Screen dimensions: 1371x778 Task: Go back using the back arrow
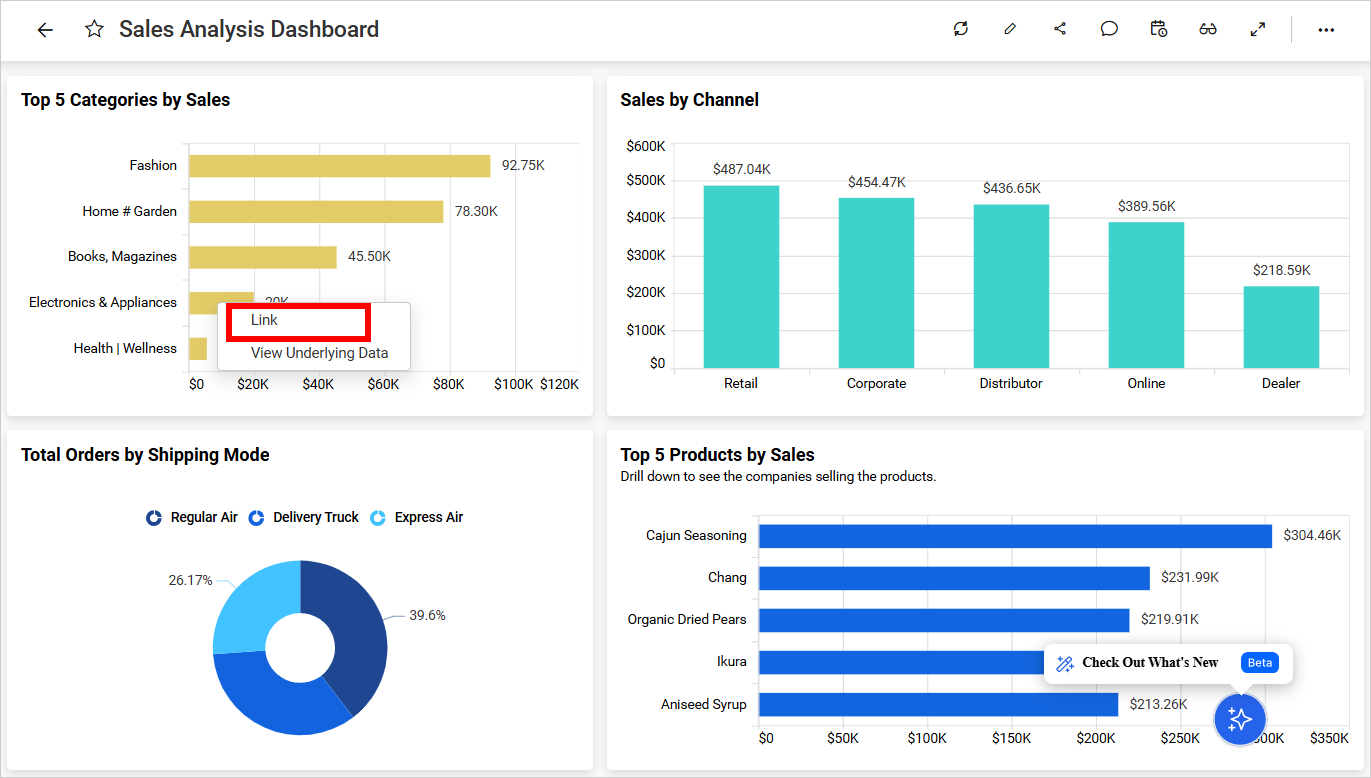coord(45,30)
